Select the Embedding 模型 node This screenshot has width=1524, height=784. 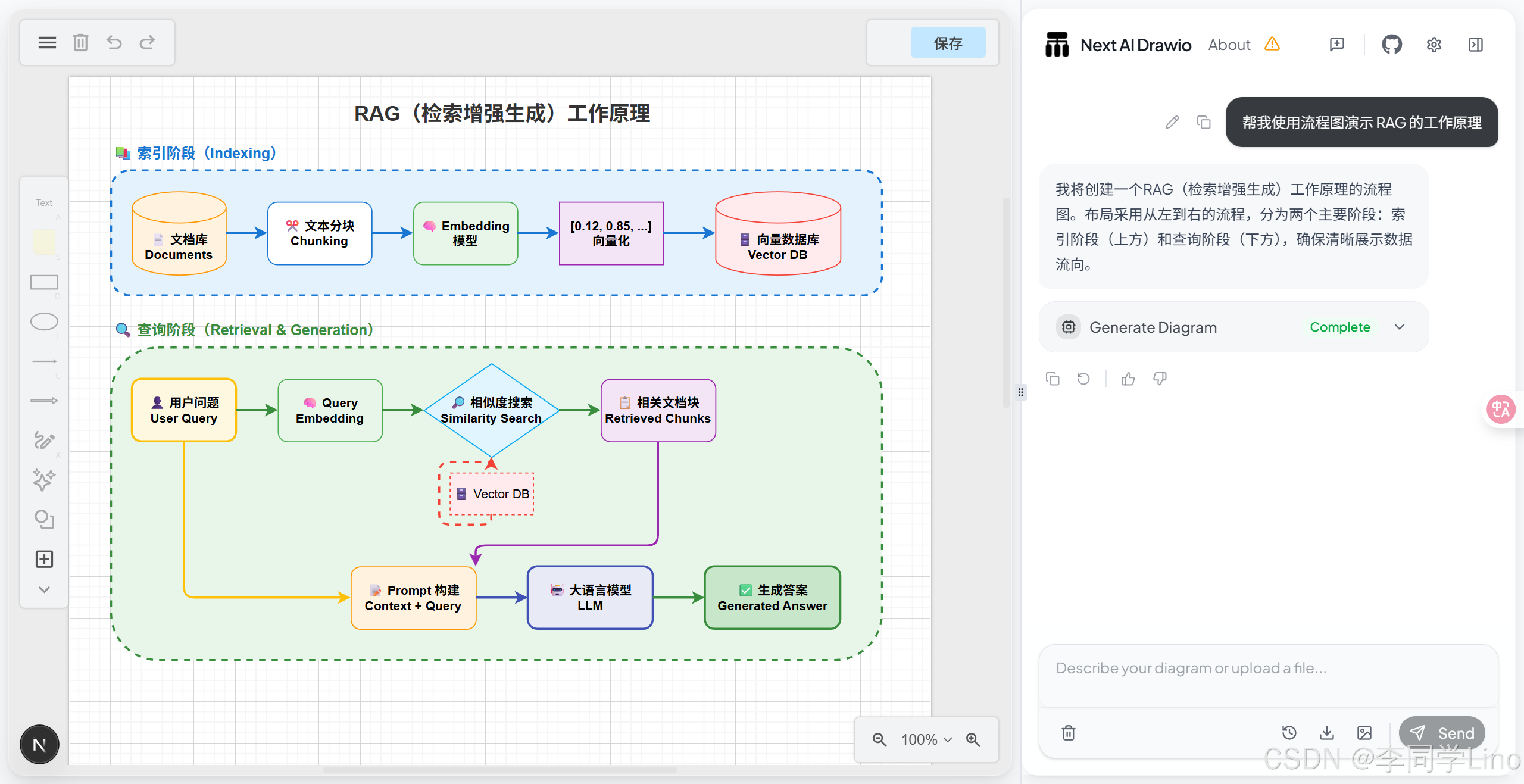[x=466, y=233]
